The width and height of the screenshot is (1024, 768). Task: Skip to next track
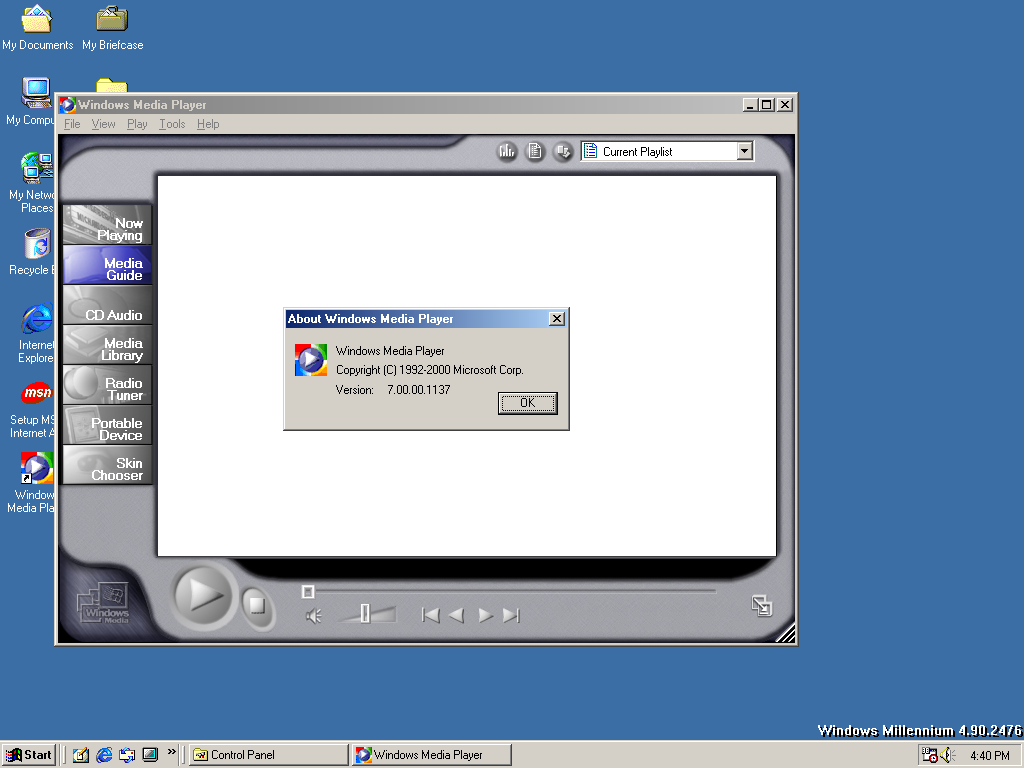511,615
